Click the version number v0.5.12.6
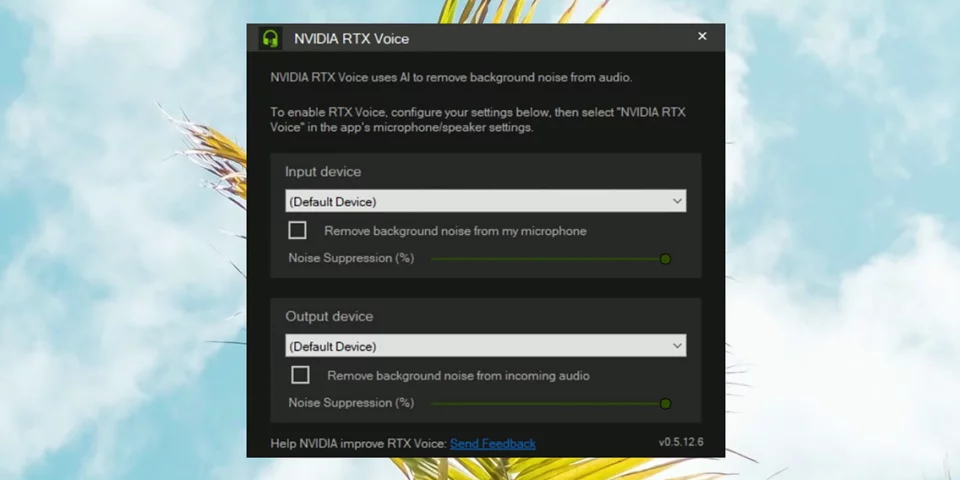960x480 pixels. (x=681, y=442)
